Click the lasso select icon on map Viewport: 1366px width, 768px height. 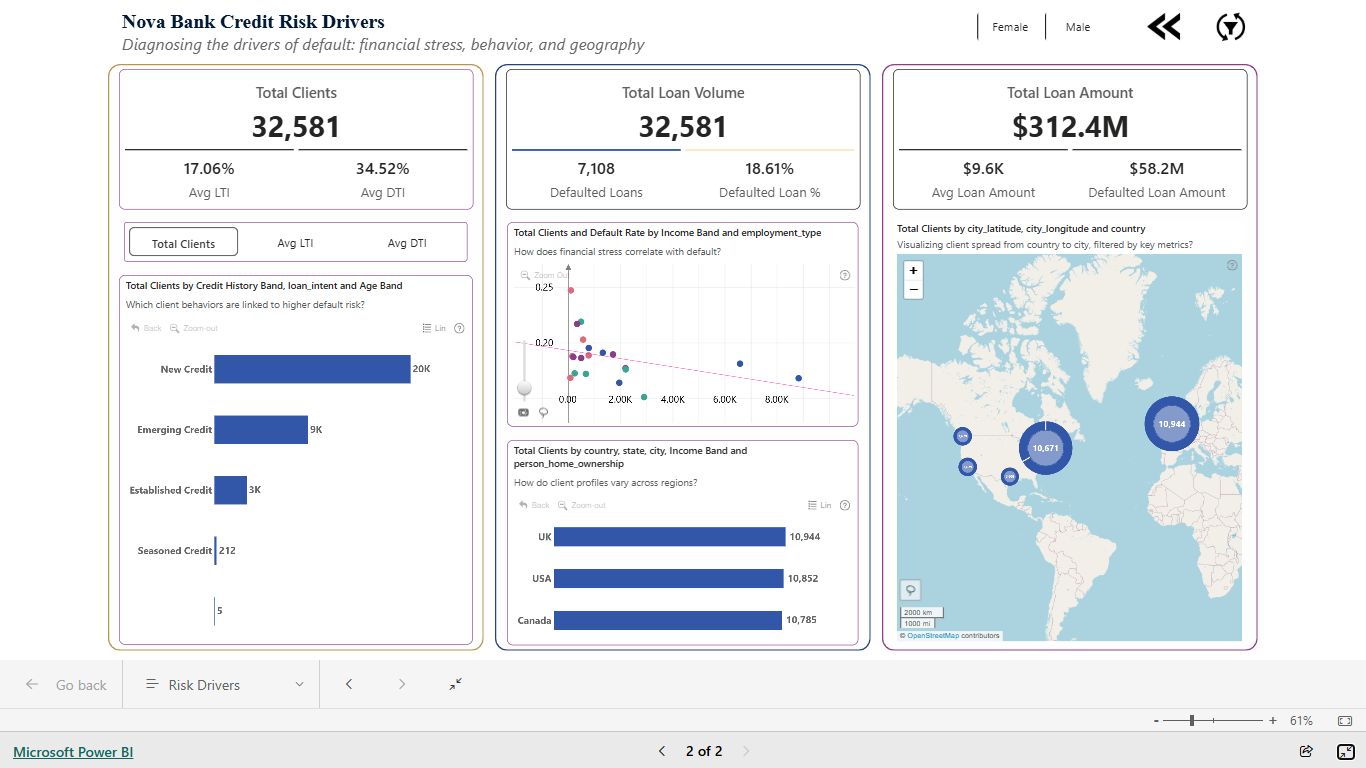pos(910,589)
